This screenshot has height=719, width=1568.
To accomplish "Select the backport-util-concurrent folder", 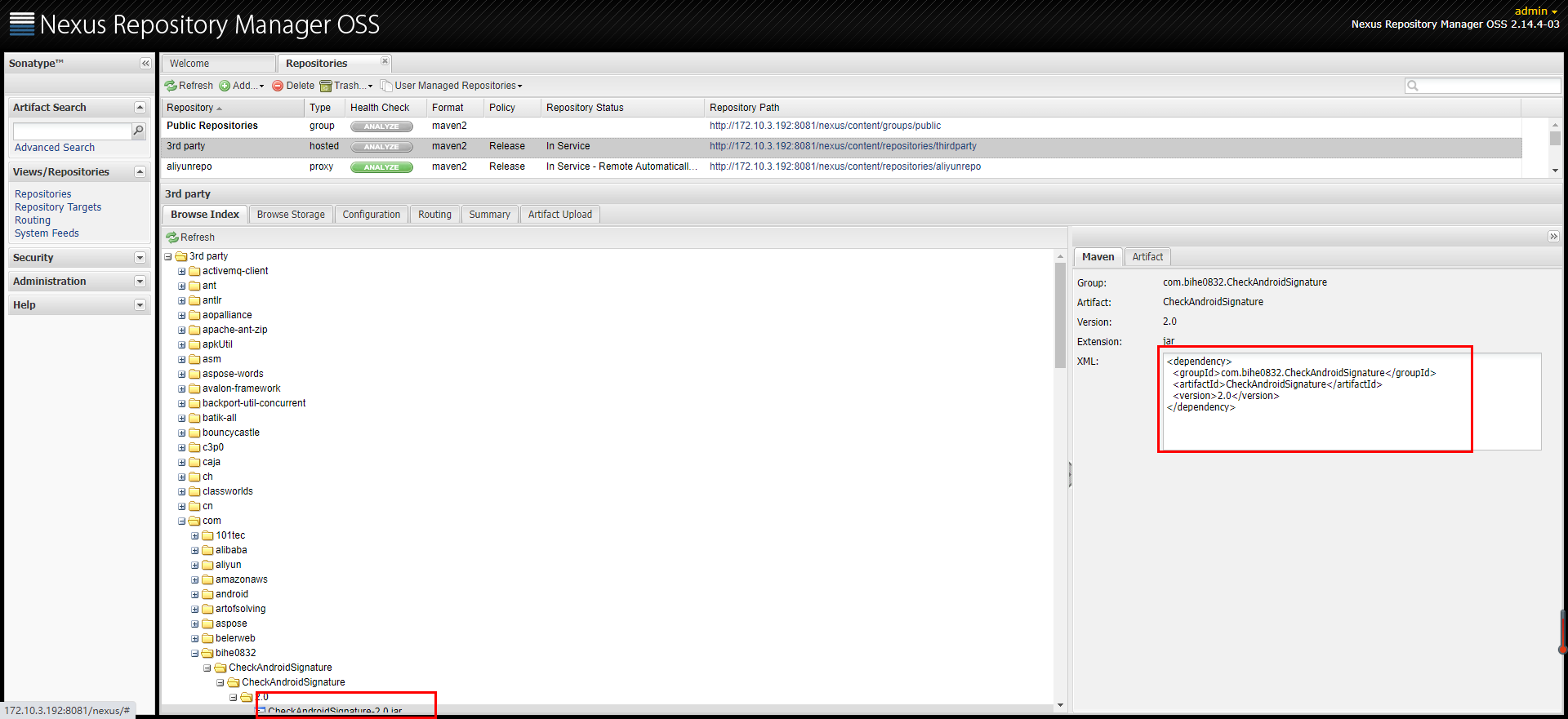I will [254, 404].
